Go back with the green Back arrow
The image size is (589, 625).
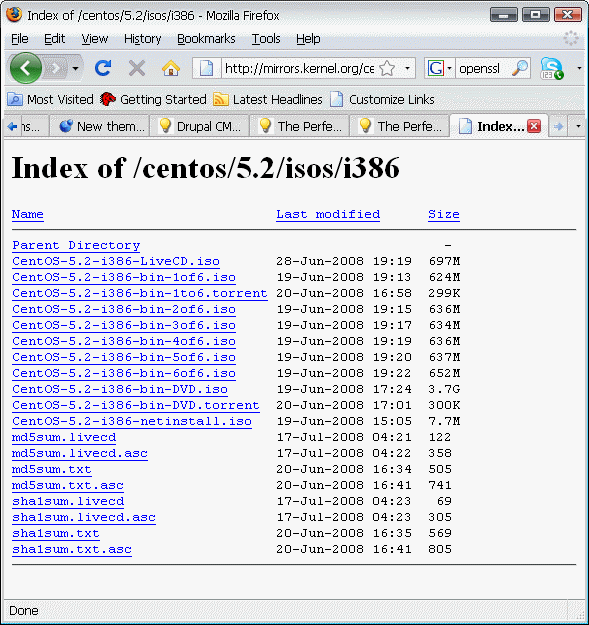point(26,68)
